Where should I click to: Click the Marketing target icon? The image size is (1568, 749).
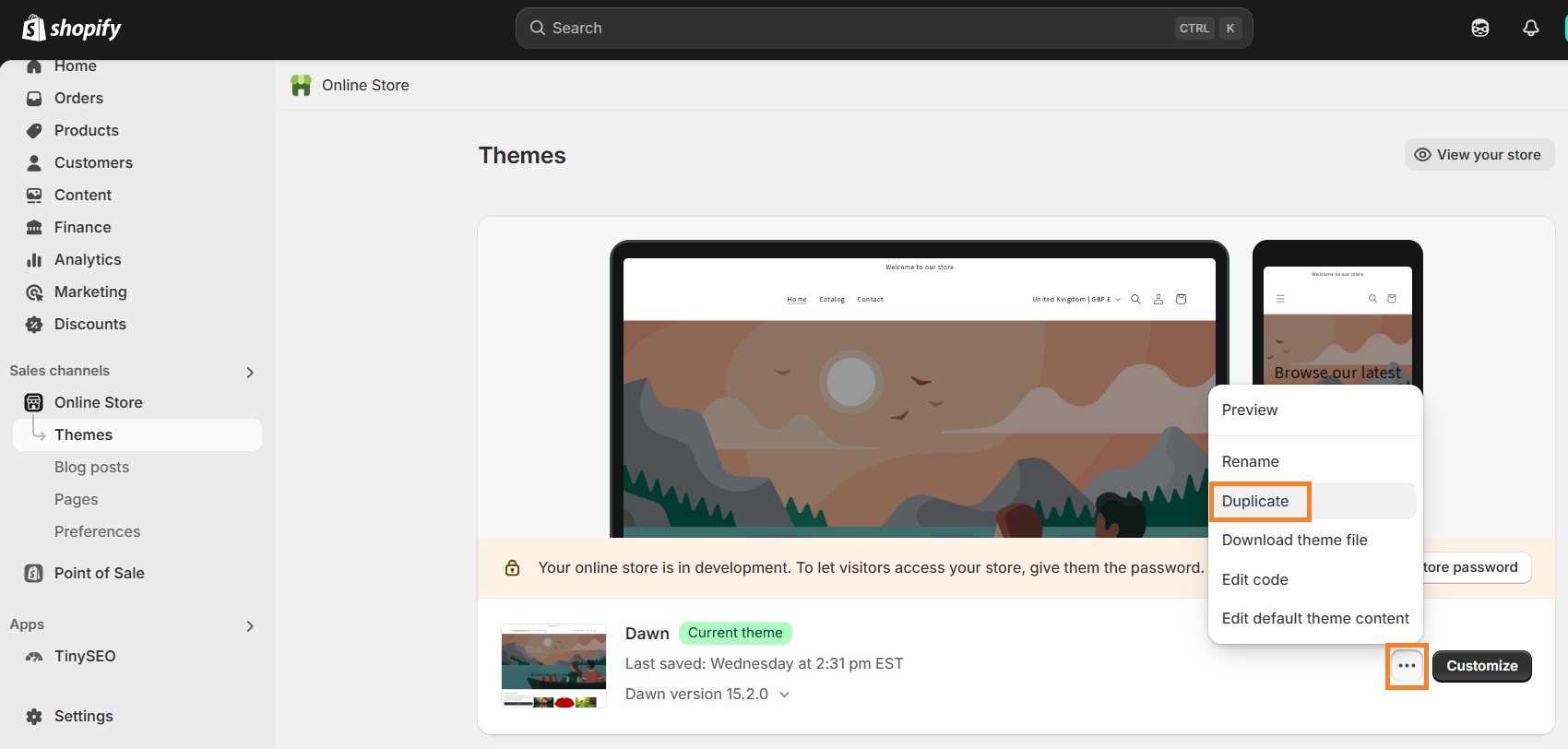click(x=34, y=292)
